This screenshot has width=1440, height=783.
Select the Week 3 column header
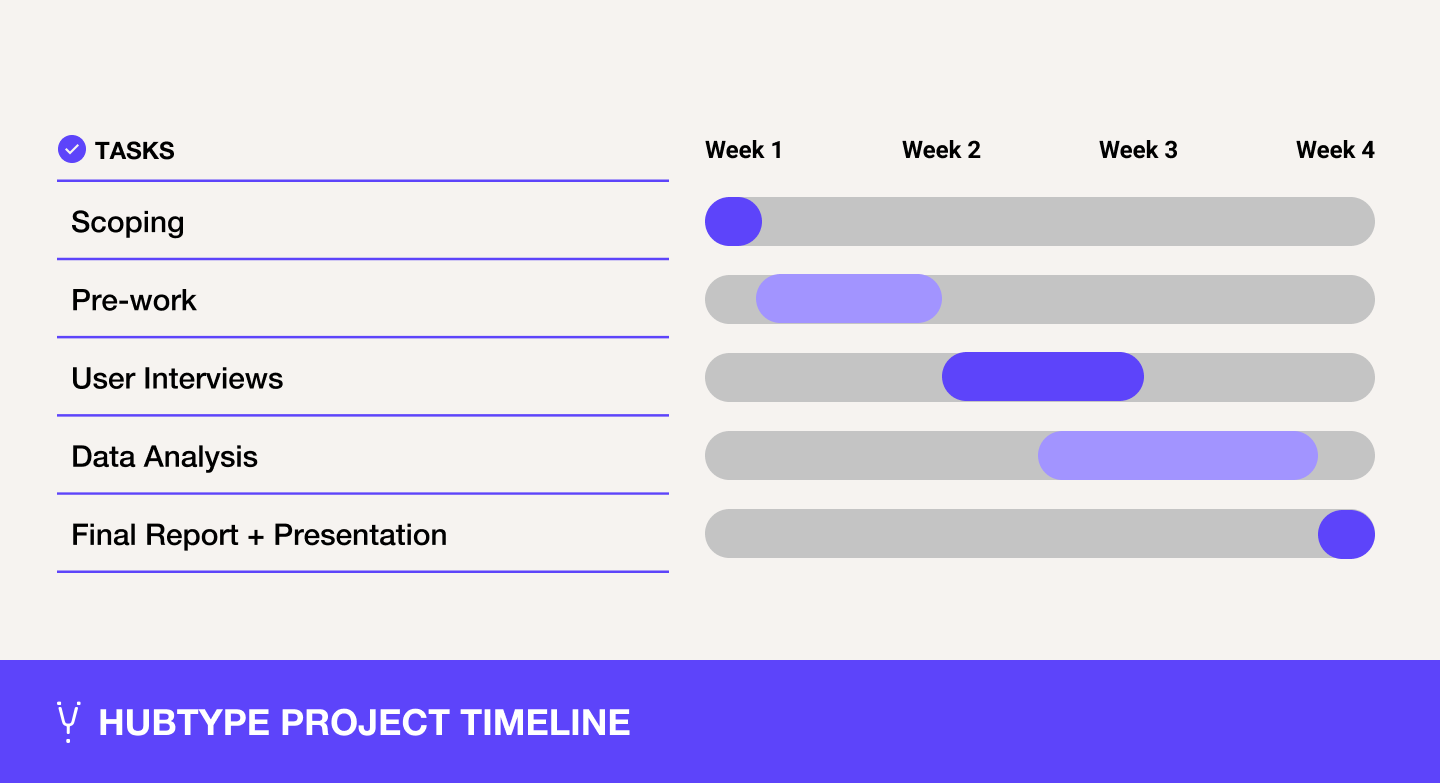tap(1138, 150)
